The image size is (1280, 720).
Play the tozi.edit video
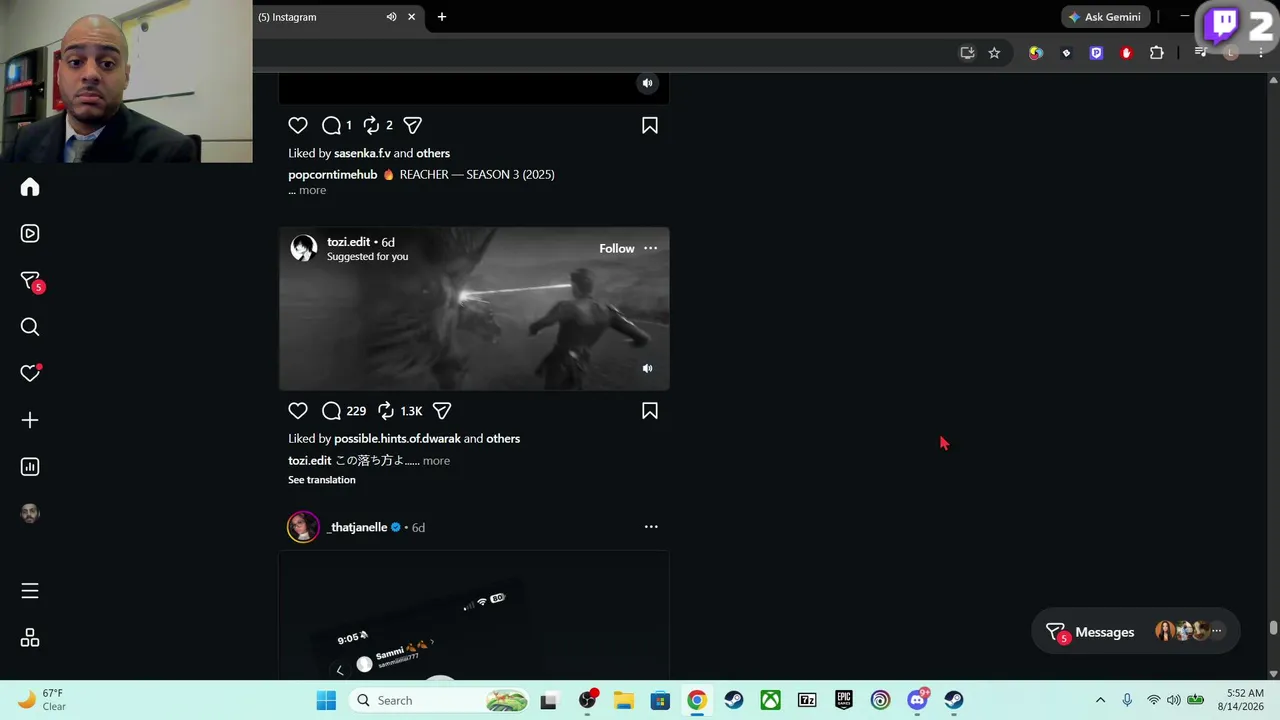474,309
